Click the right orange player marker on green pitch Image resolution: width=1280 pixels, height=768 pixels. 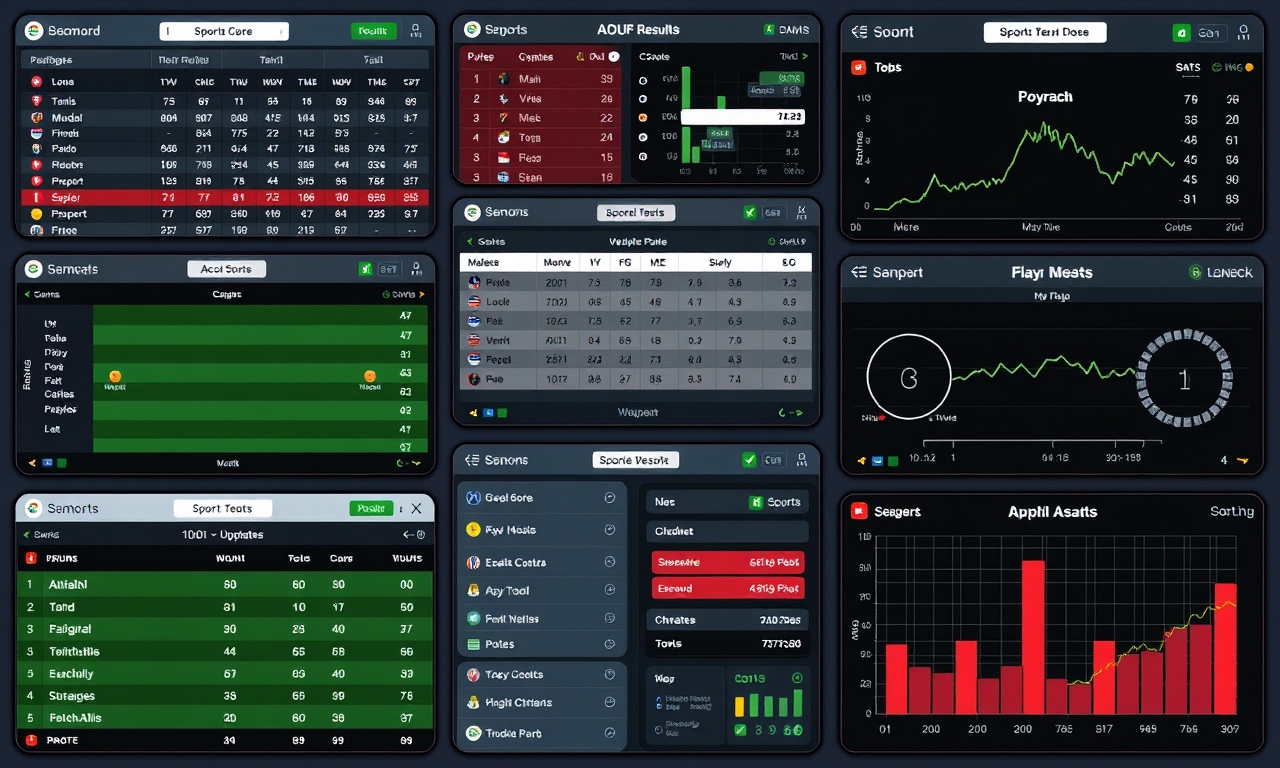pyautogui.click(x=370, y=376)
